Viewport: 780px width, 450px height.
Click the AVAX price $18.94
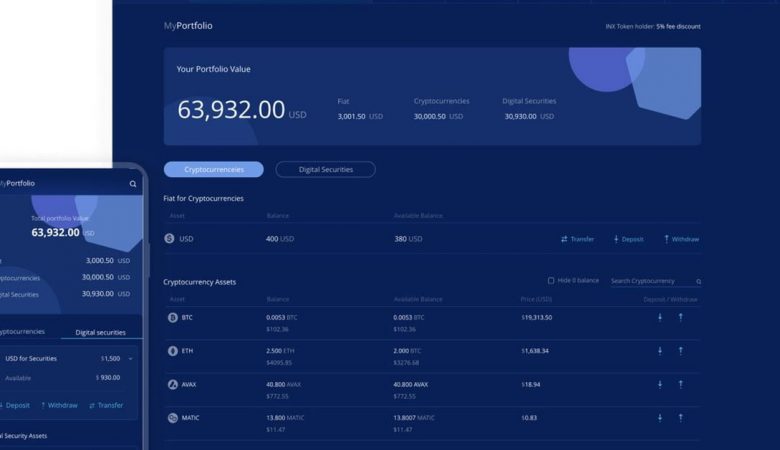(530, 384)
